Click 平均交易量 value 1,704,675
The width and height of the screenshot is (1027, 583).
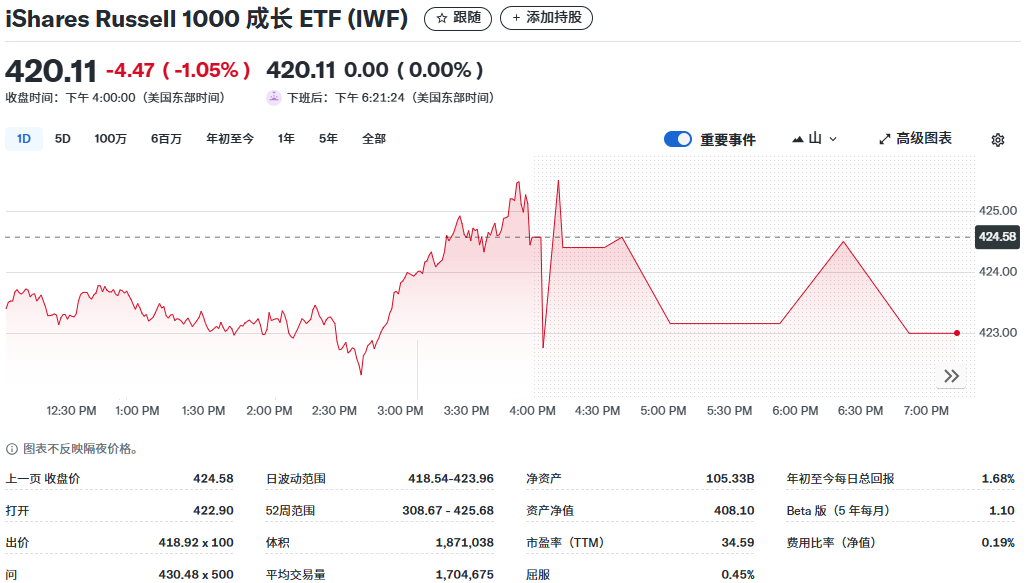pos(464,574)
